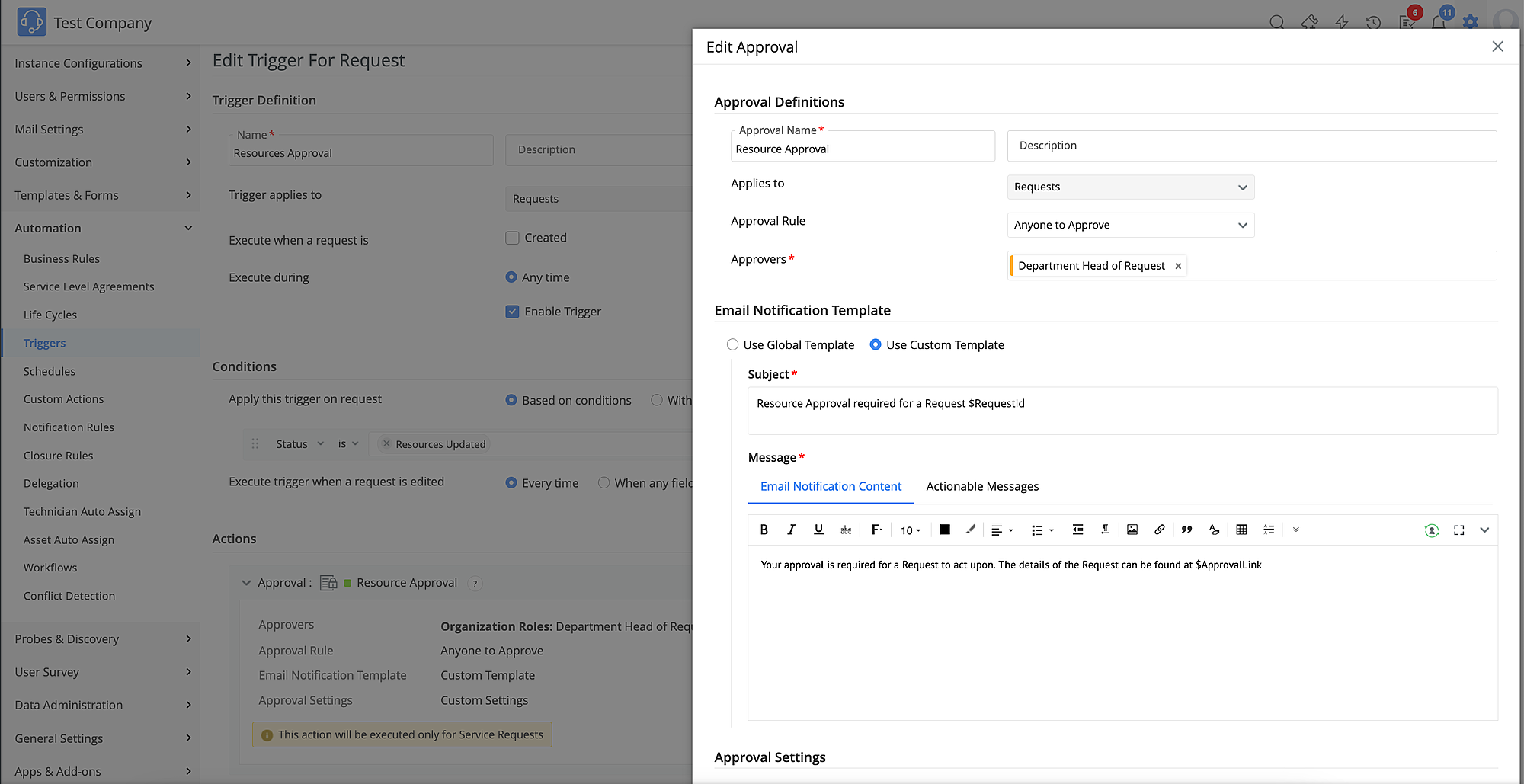The width and height of the screenshot is (1524, 784).
Task: Insert a table in the message editor
Action: click(x=1241, y=530)
